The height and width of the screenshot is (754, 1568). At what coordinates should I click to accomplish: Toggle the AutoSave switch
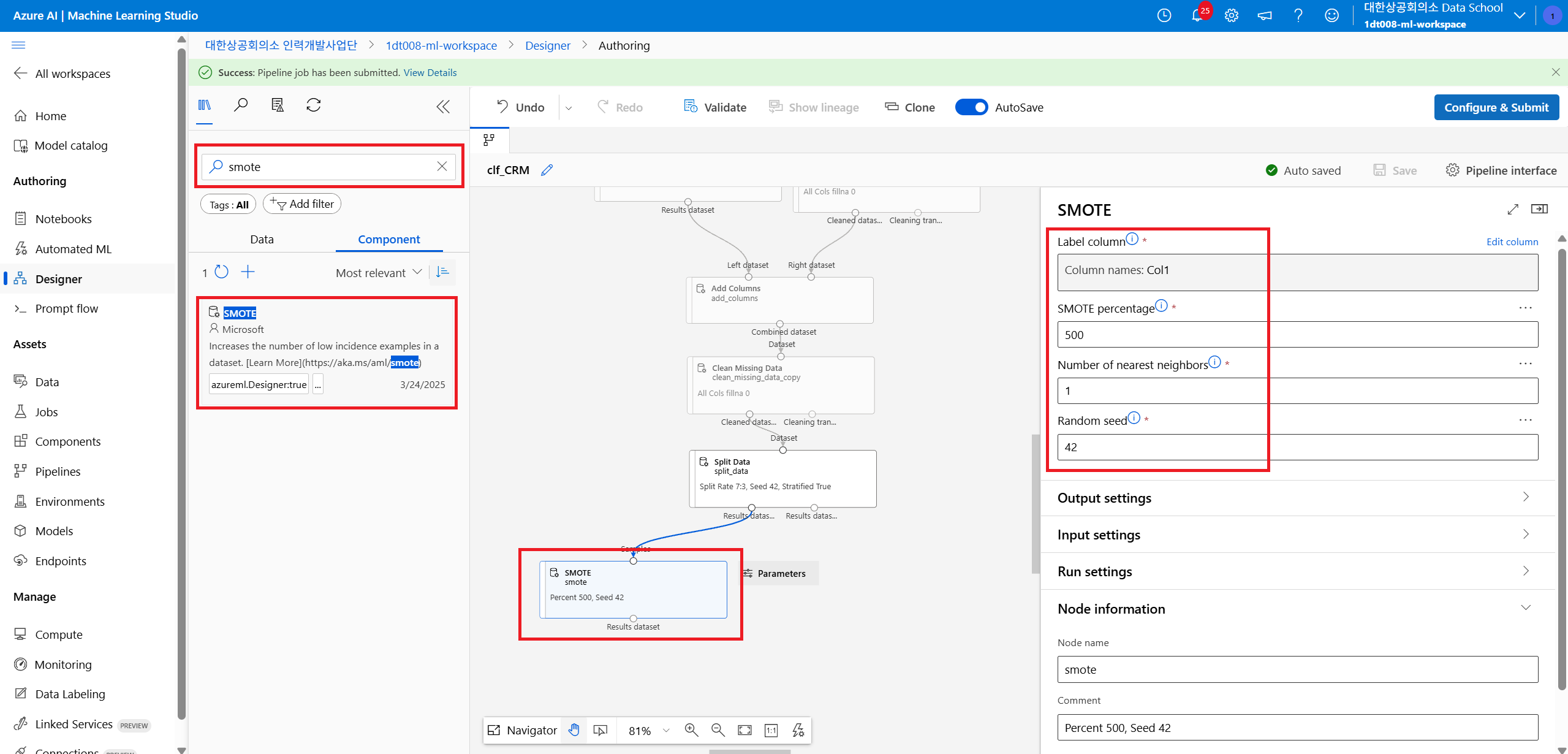tap(971, 107)
